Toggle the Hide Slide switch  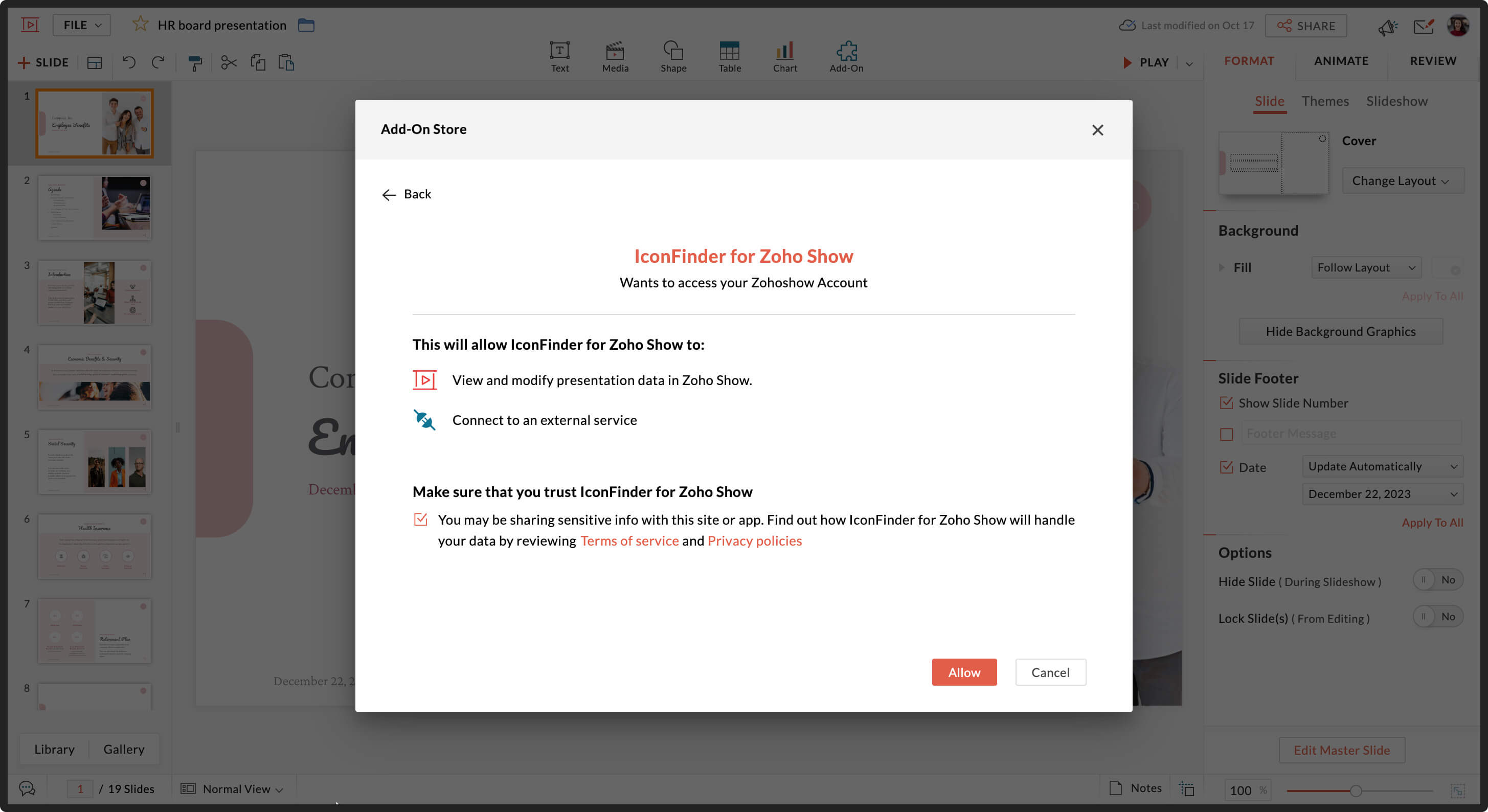1437,580
